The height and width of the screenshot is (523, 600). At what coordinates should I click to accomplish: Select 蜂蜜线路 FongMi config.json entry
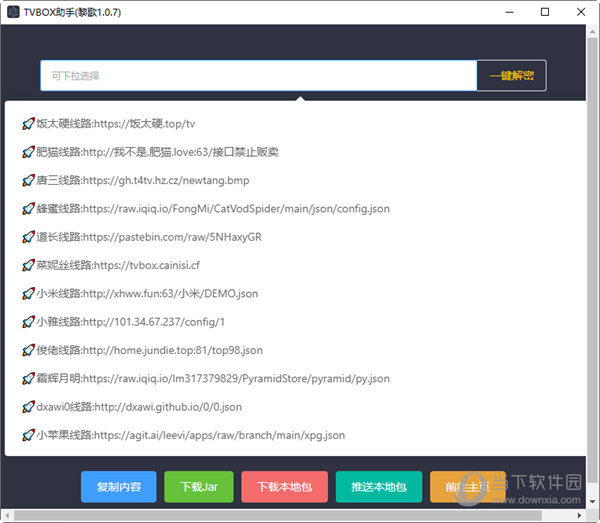[x=295, y=209]
